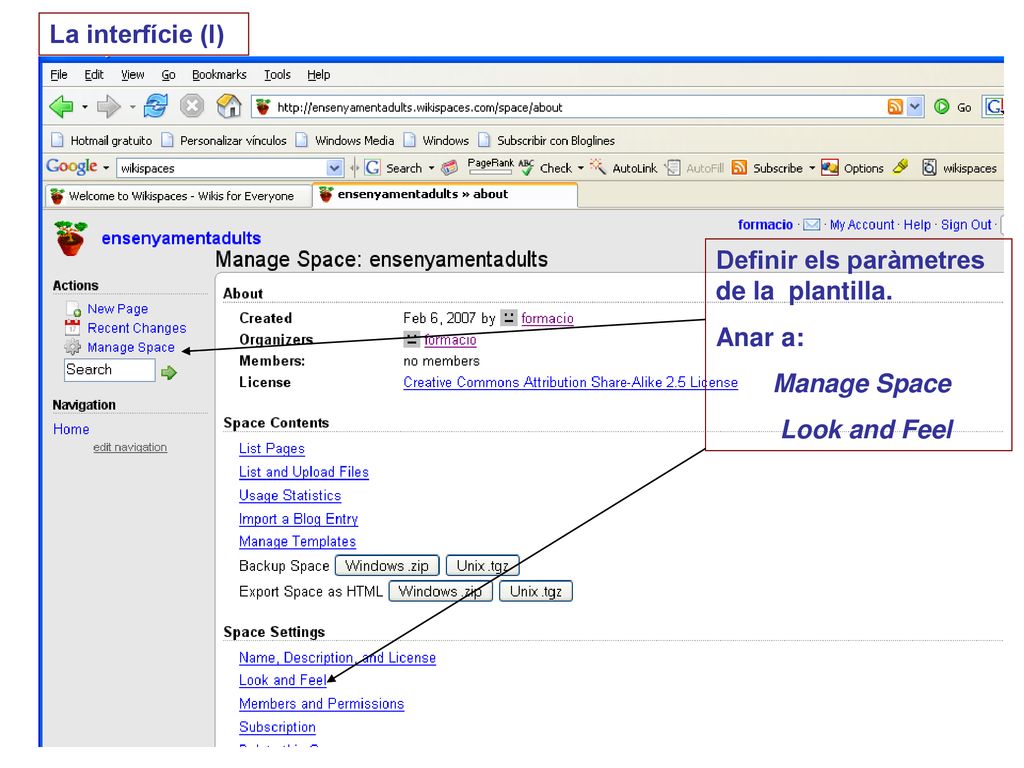Click the Home navigation link
The width and height of the screenshot is (1024, 768).
pyautogui.click(x=71, y=429)
